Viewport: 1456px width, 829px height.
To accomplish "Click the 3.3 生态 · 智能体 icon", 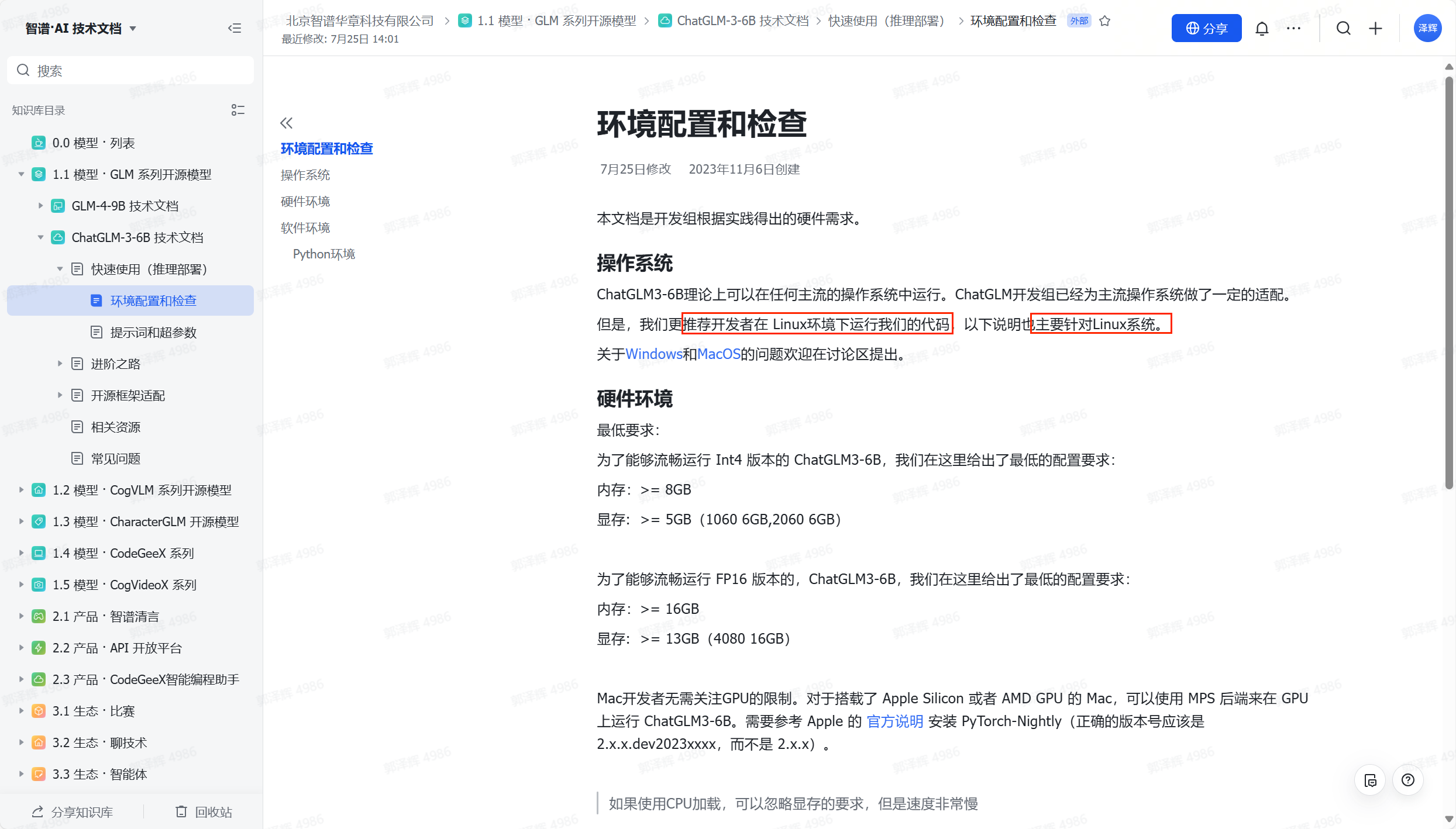I will [39, 774].
